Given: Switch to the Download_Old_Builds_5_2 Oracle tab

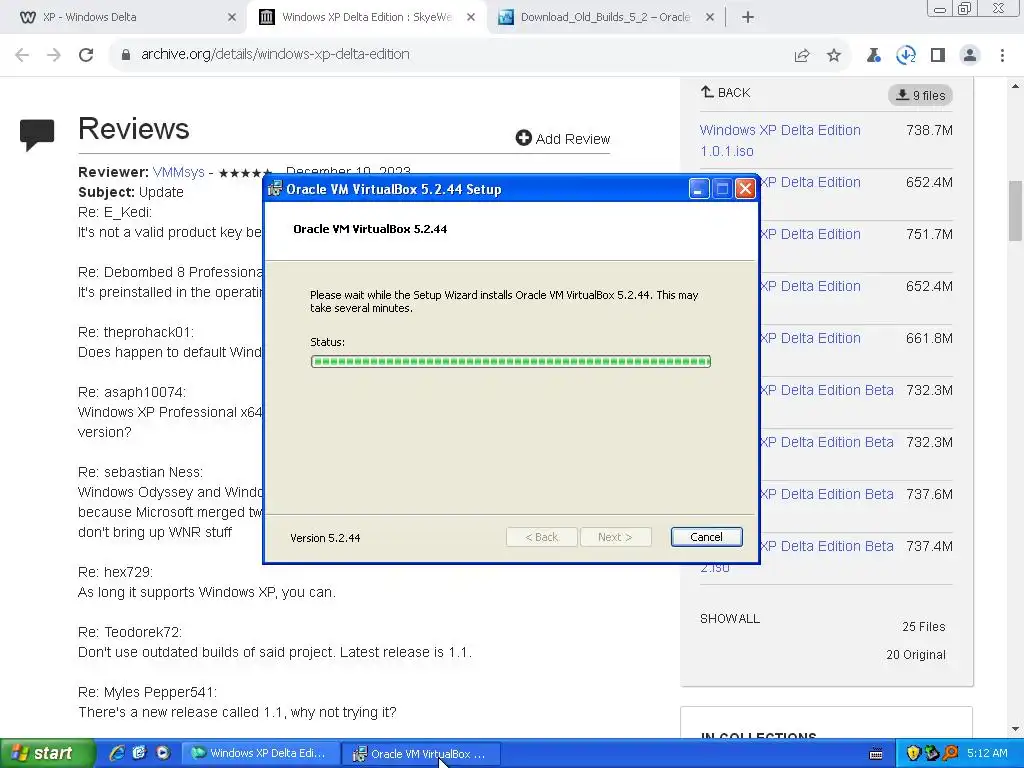Looking at the screenshot, I should tap(605, 18).
